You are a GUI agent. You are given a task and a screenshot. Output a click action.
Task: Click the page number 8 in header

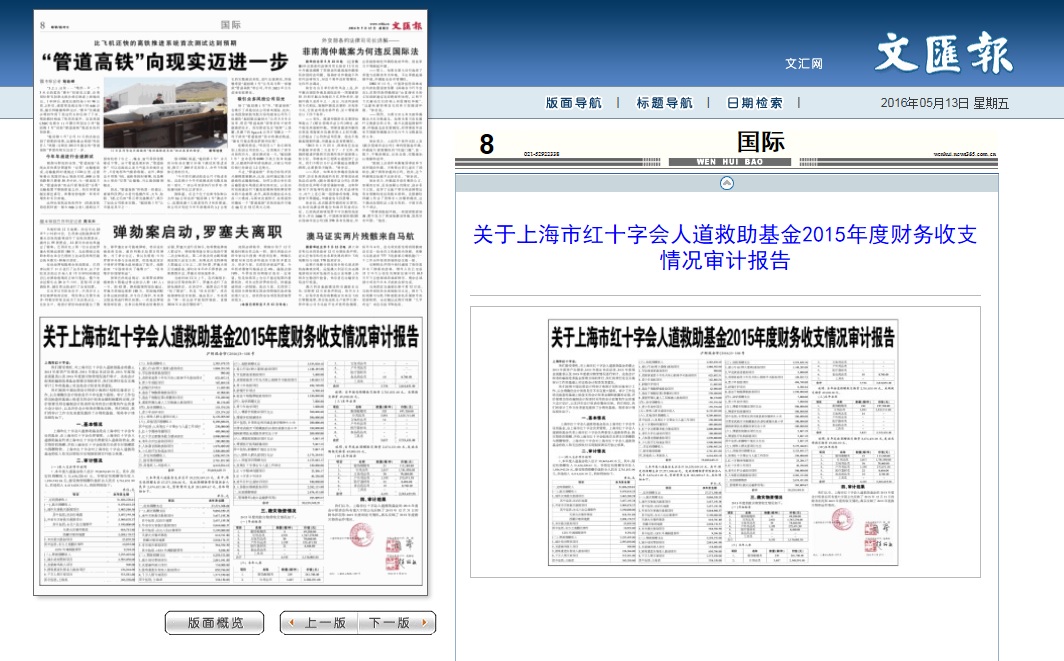pyautogui.click(x=487, y=145)
